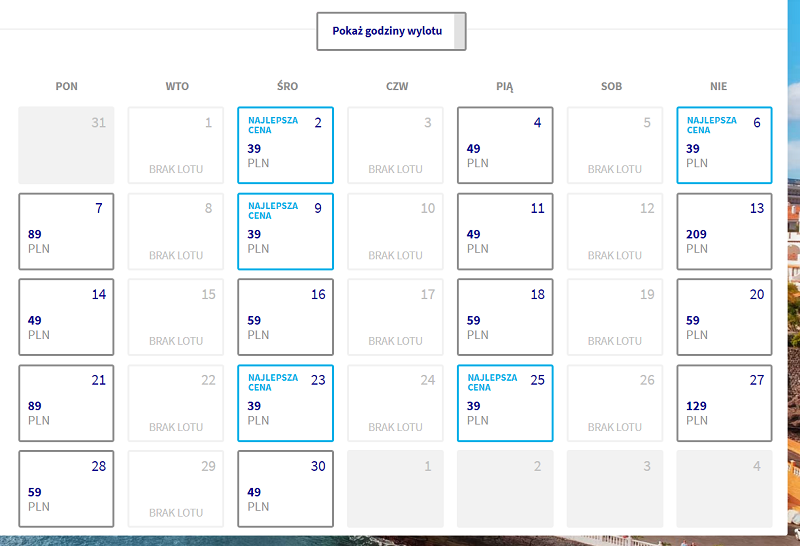The height and width of the screenshot is (546, 800).
Task: Pick Sunday 6 best price date
Action: click(x=724, y=145)
